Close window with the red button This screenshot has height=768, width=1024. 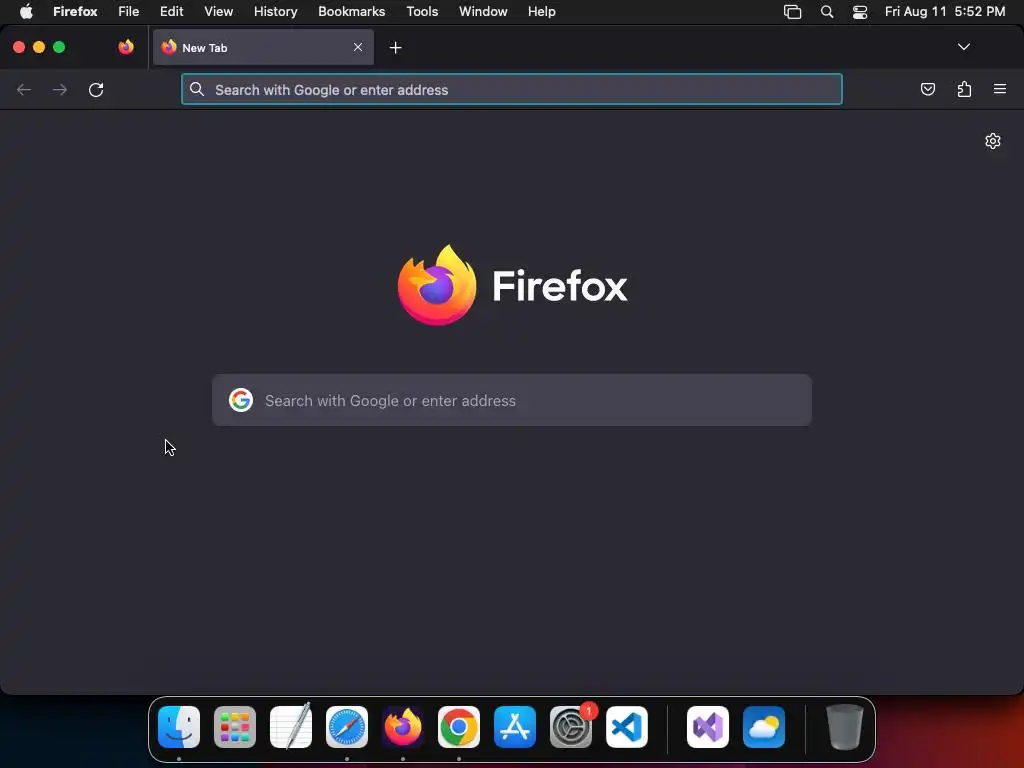[19, 47]
